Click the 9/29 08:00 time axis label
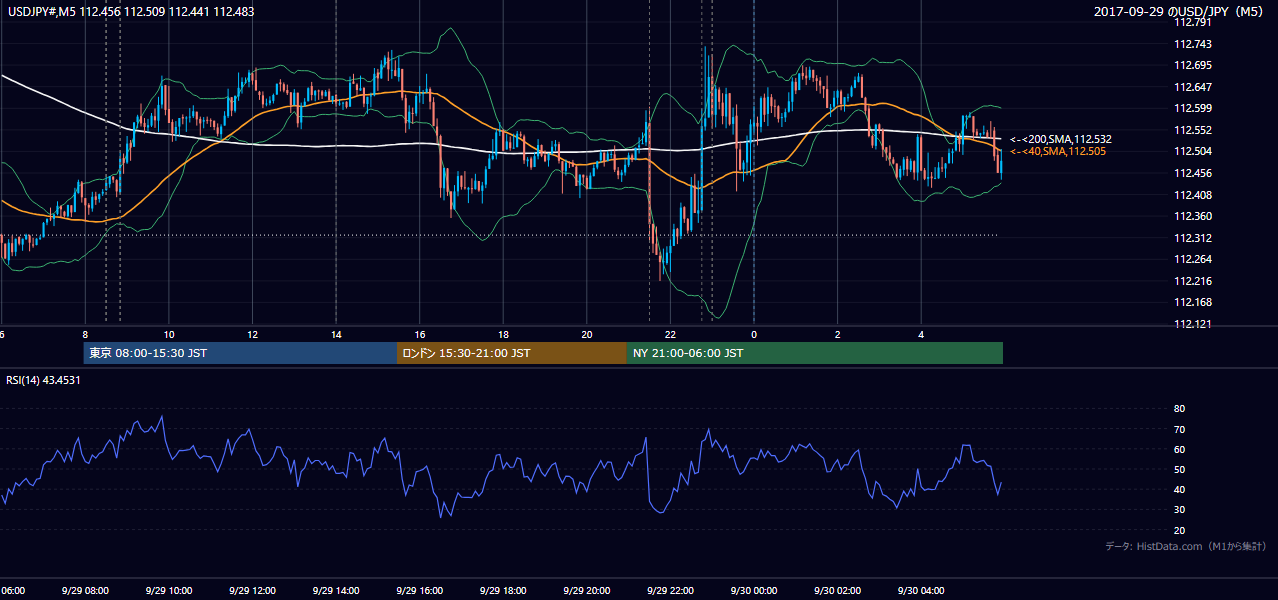The image size is (1278, 600). [85, 591]
